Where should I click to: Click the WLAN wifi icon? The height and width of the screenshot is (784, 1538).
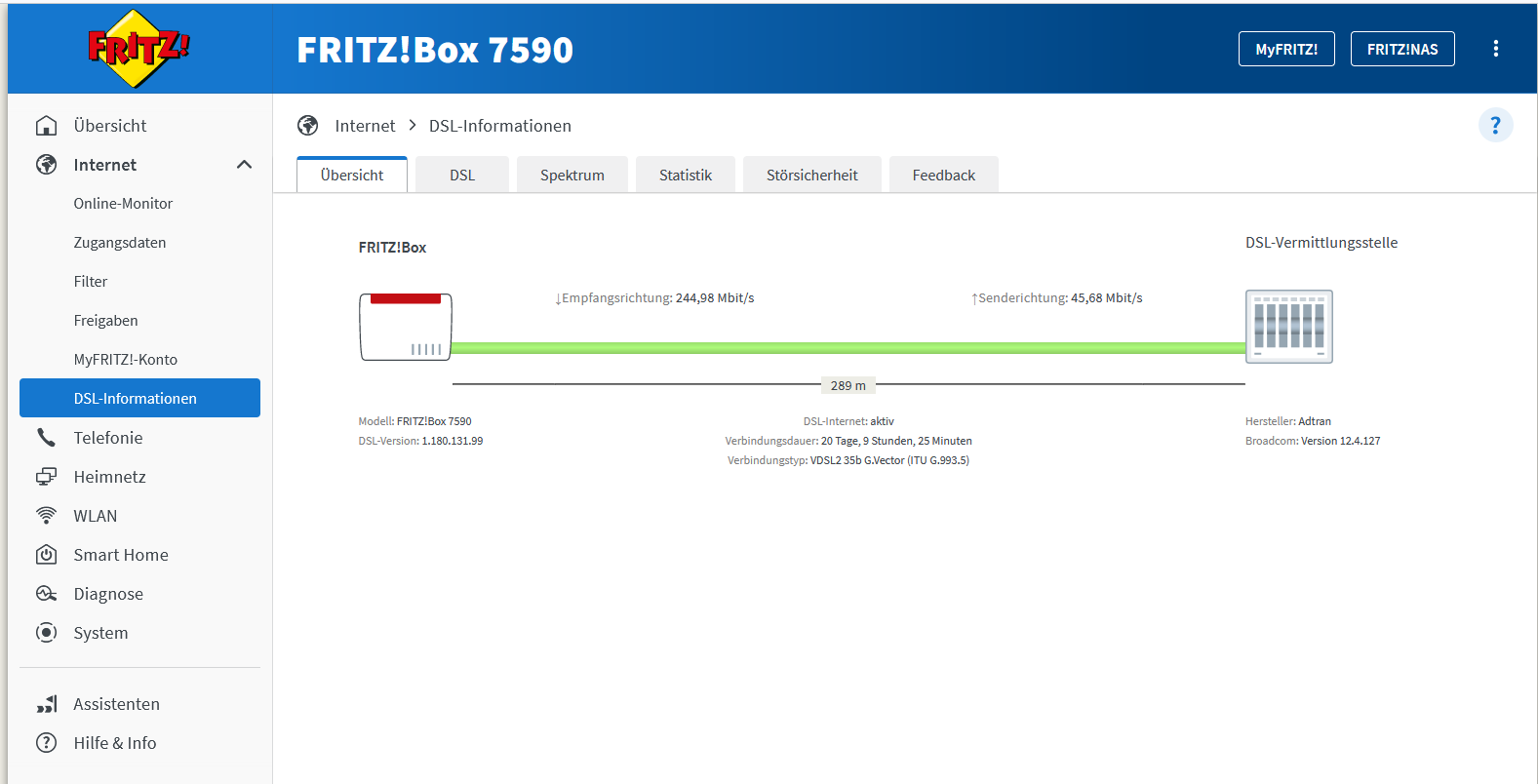click(x=46, y=516)
